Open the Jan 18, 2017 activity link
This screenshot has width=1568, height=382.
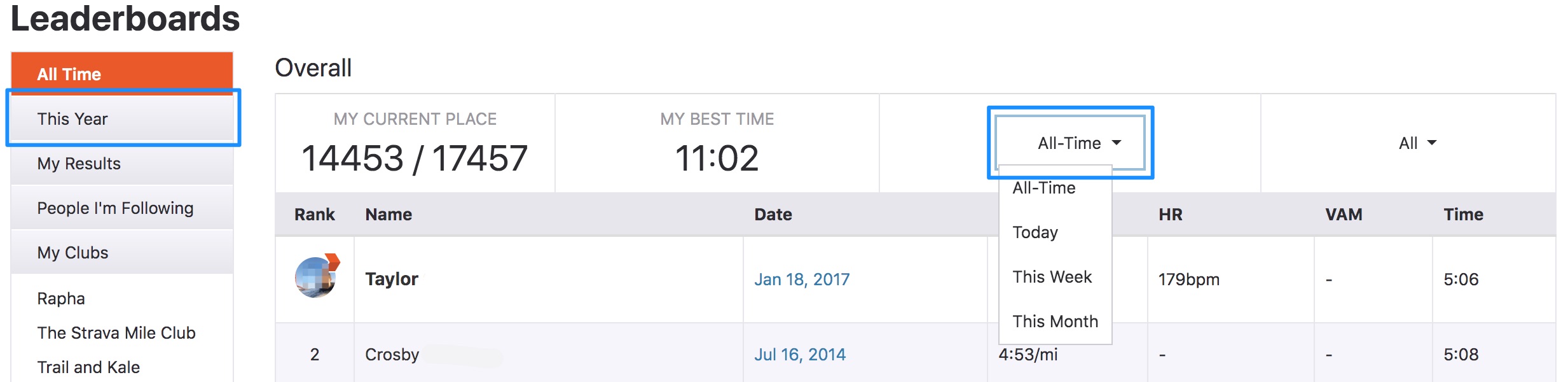[802, 279]
